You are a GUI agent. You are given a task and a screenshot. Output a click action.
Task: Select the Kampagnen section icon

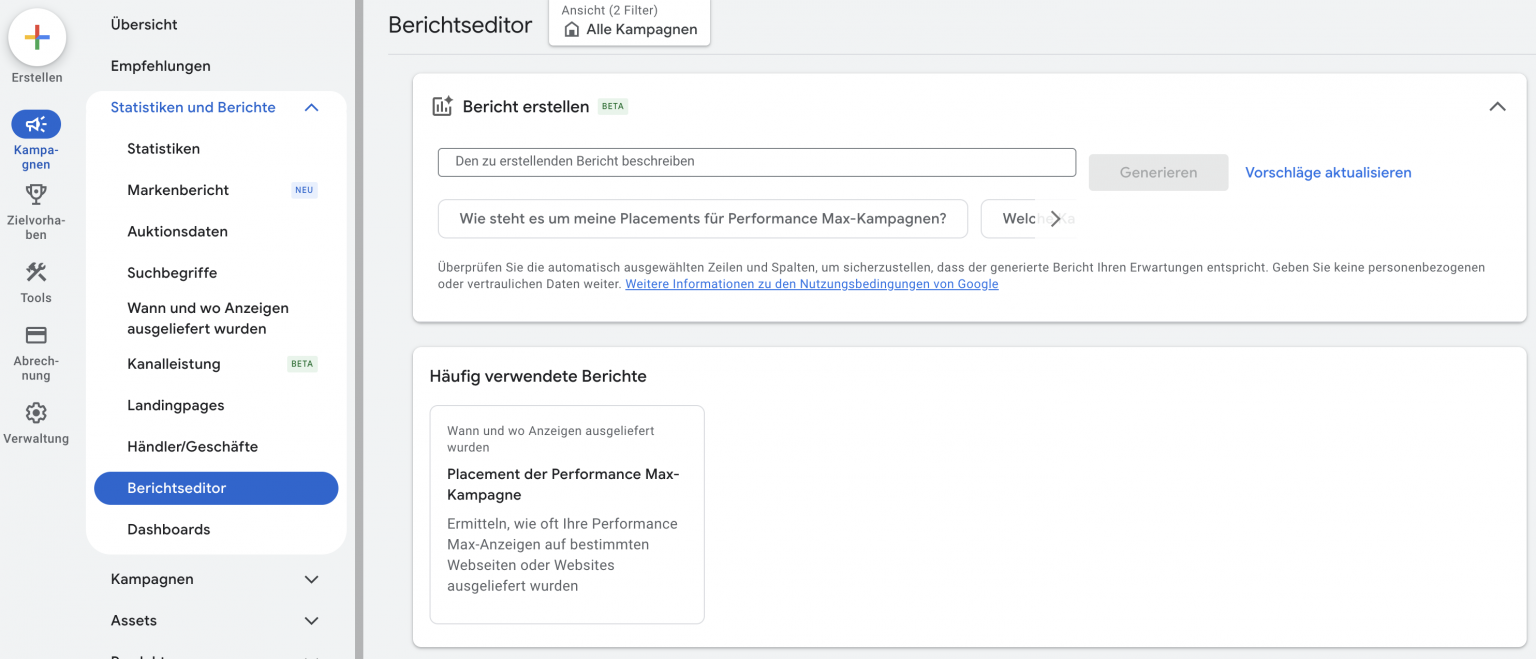[36, 124]
